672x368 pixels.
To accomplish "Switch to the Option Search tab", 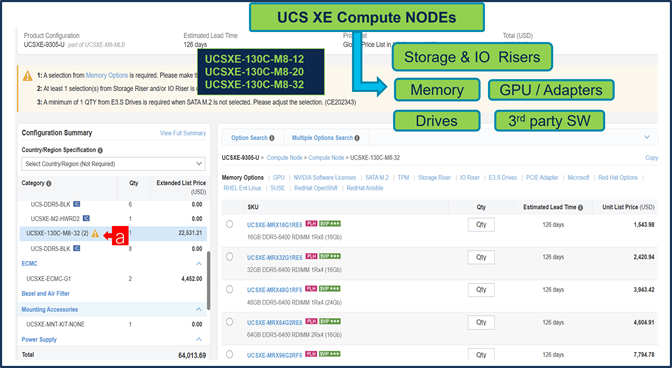I will [x=253, y=138].
